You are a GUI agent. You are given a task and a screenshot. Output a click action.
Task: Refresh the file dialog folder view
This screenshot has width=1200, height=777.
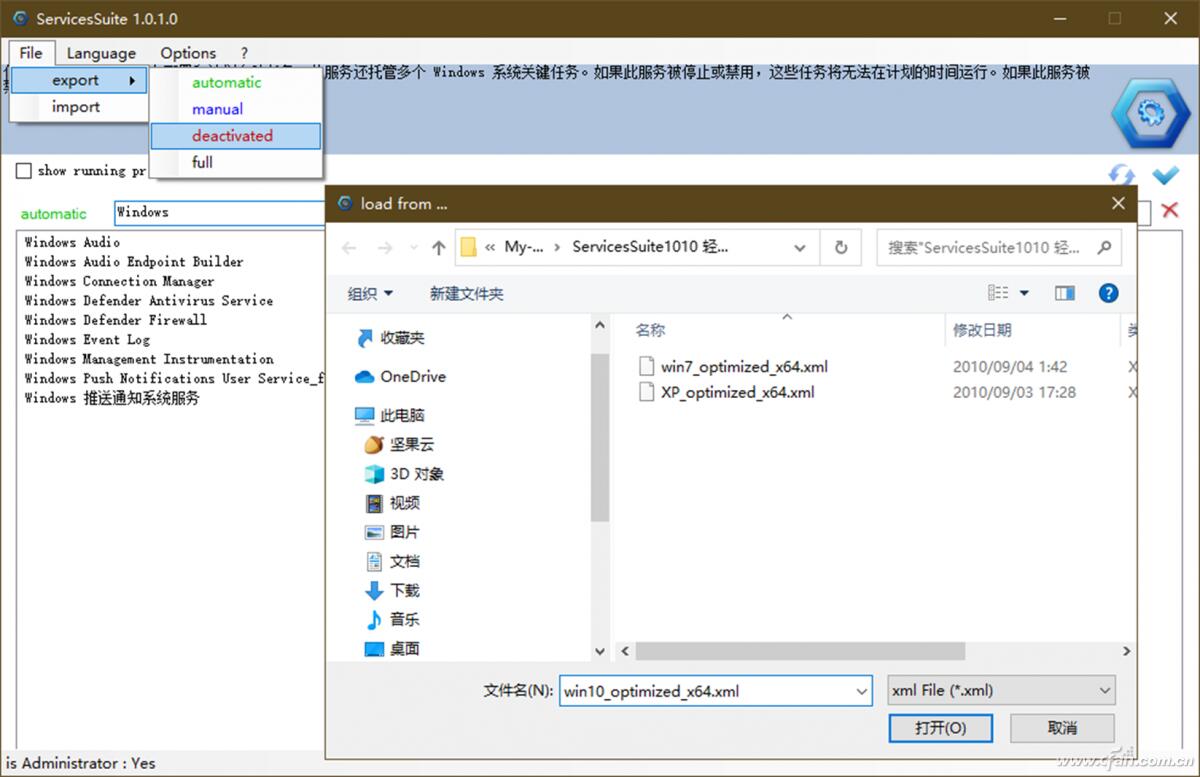[x=841, y=248]
